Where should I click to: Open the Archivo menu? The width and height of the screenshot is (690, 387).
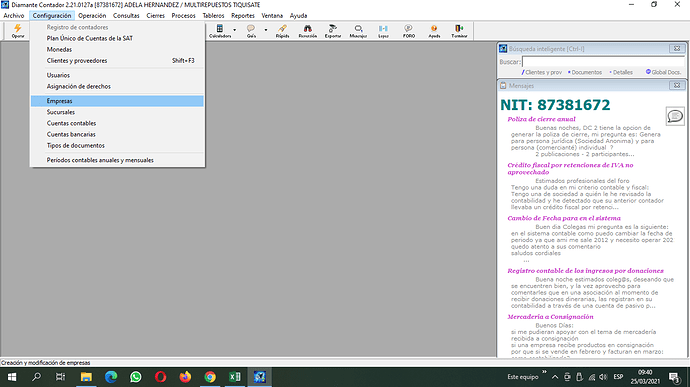14,15
